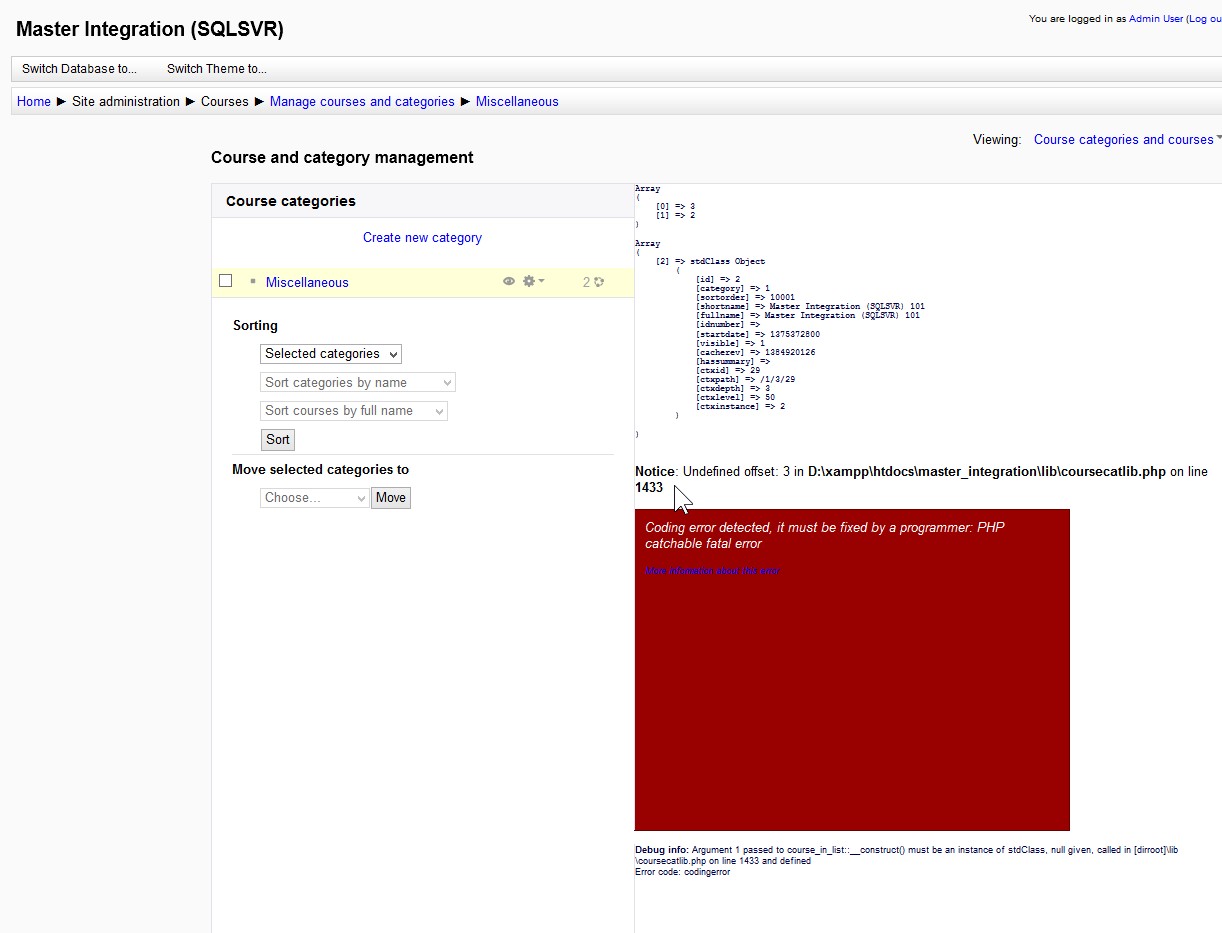
Task: Click Create new category link
Action: pos(422,238)
